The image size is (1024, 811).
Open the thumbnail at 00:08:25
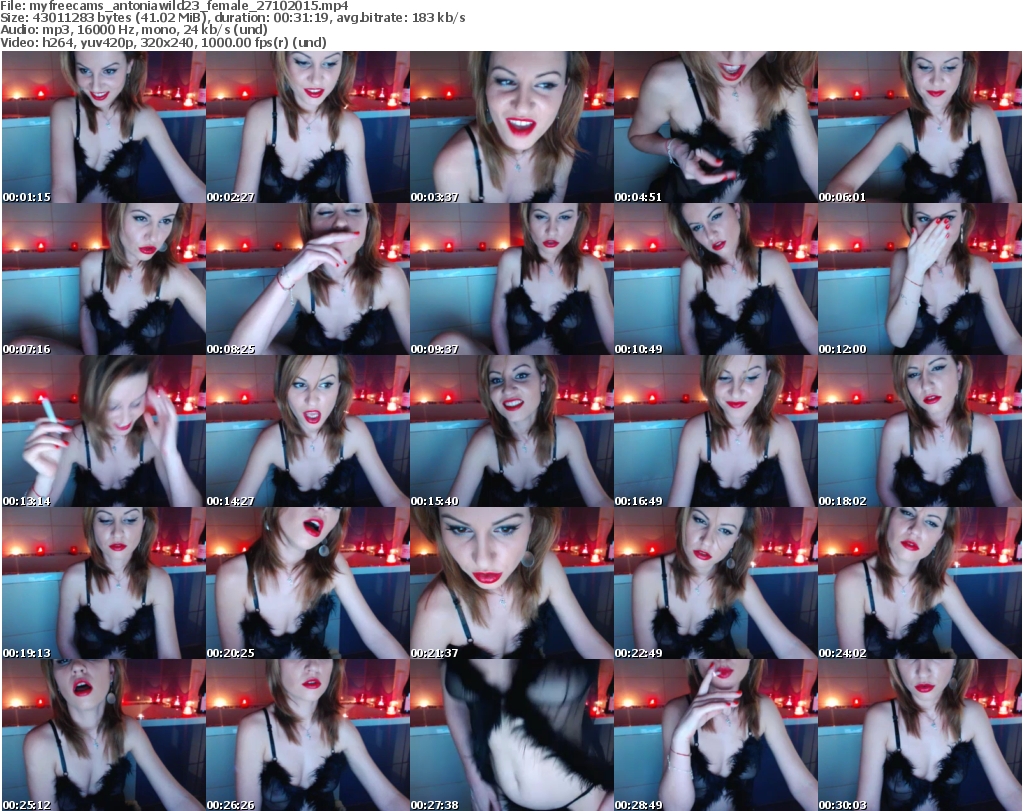click(308, 279)
